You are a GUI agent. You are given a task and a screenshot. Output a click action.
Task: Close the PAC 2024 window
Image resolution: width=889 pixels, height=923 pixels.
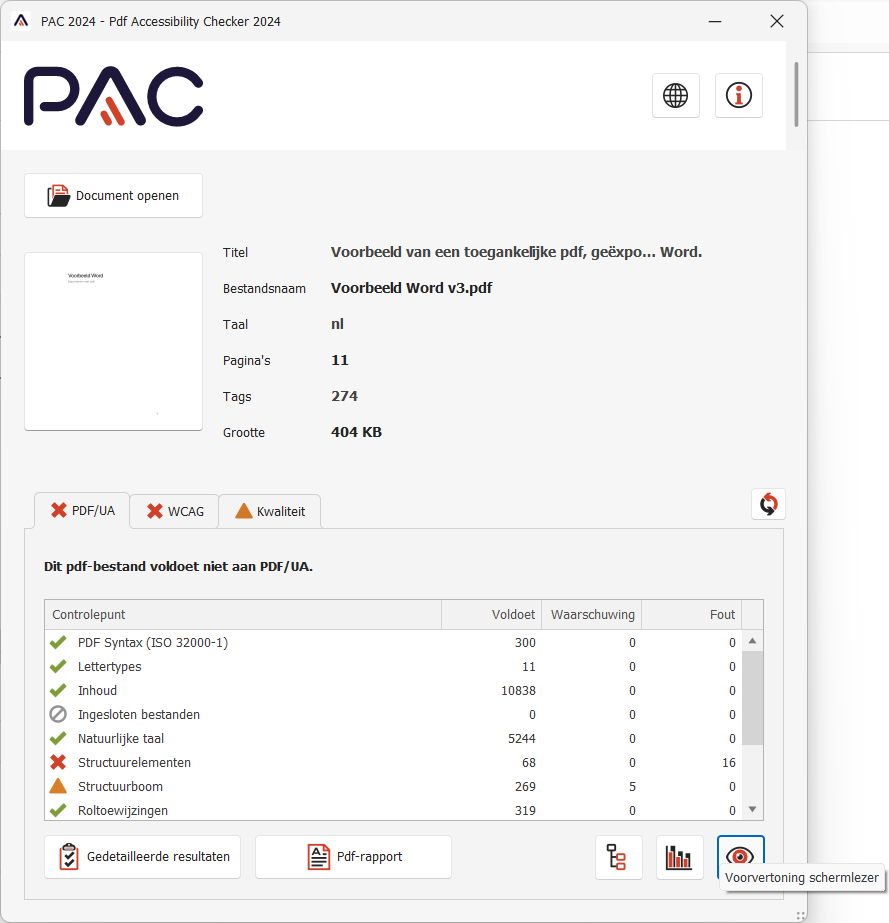click(777, 21)
